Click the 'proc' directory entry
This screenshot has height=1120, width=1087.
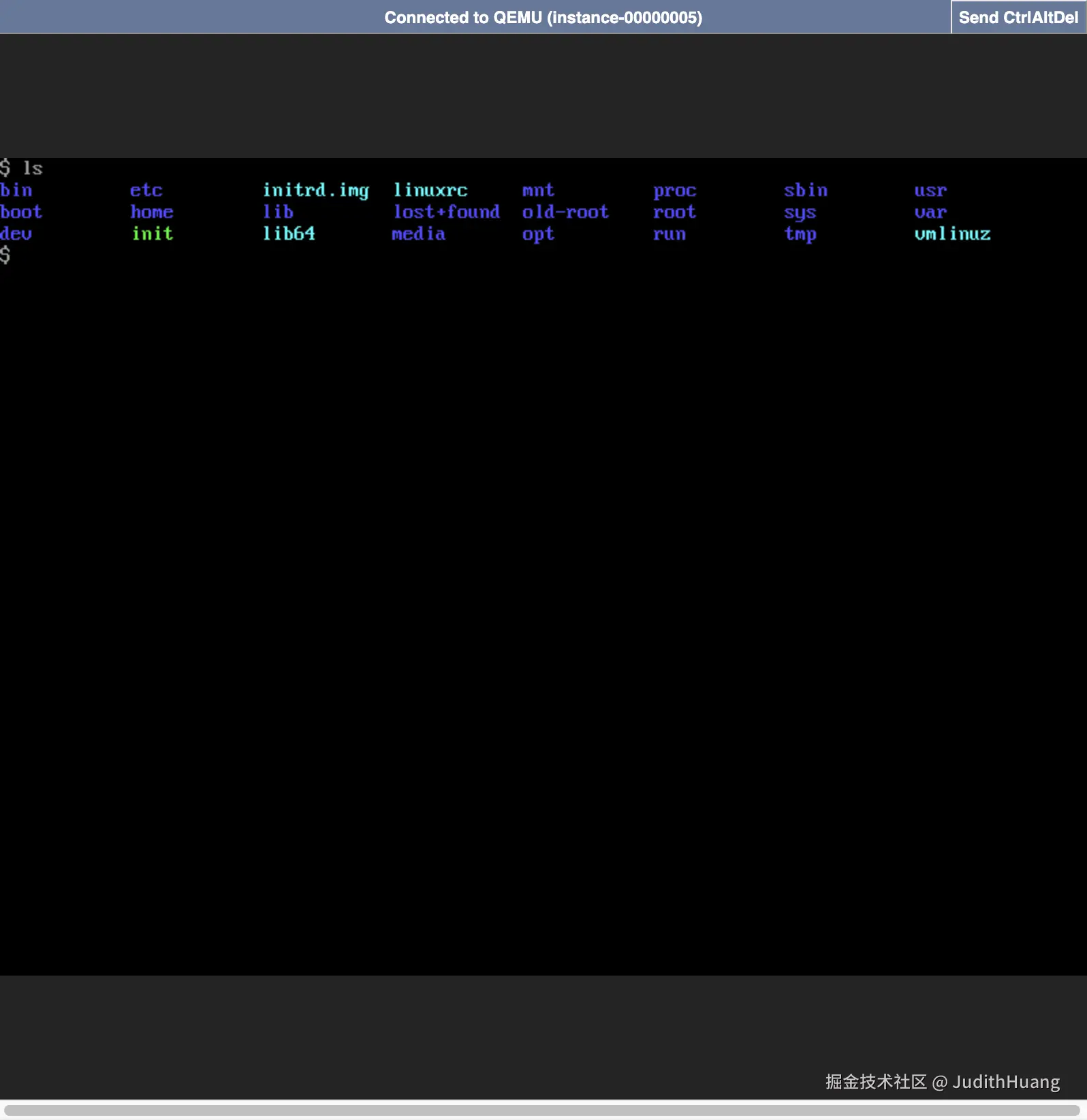(674, 191)
